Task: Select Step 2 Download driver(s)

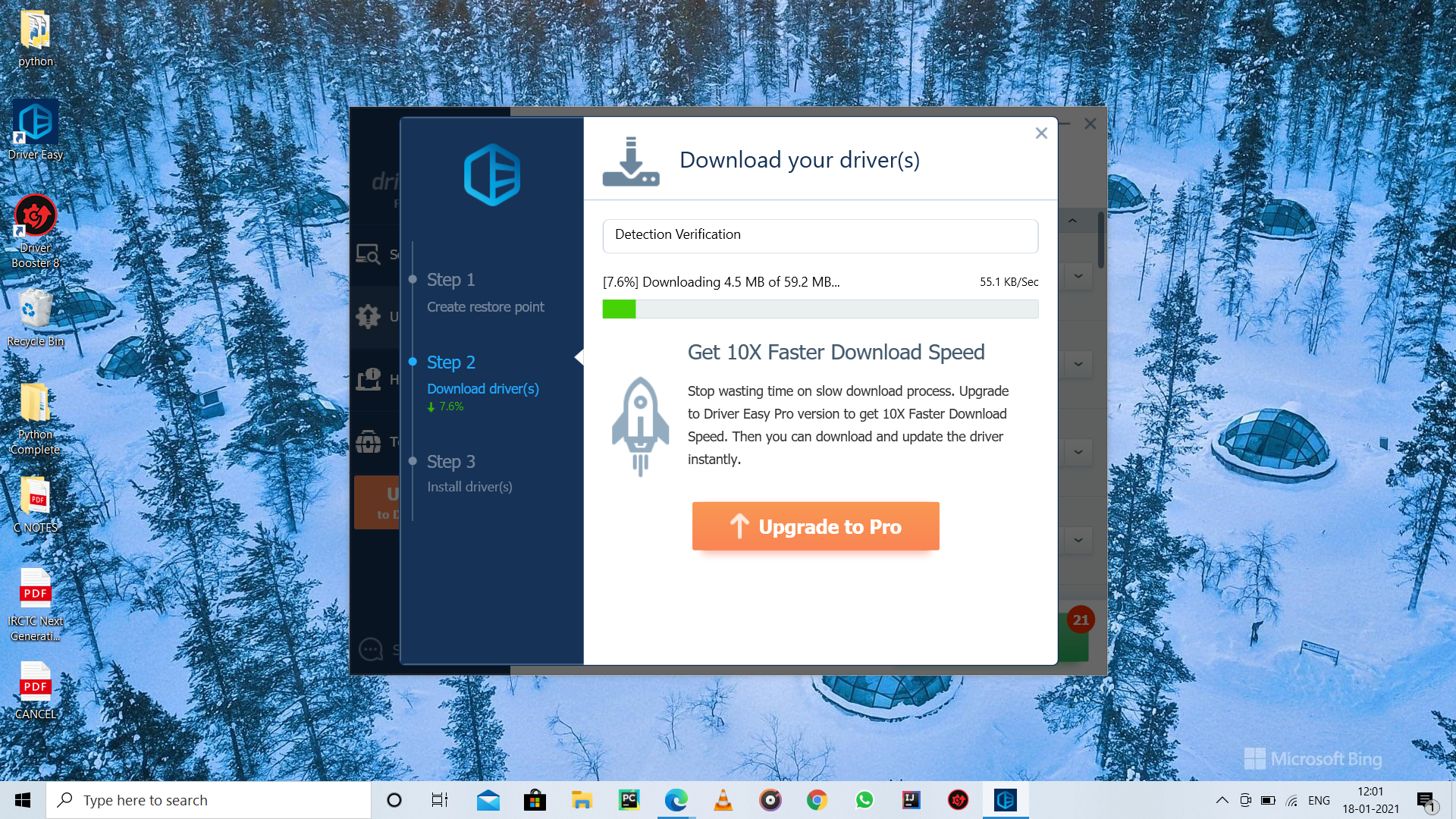Action: (x=482, y=375)
